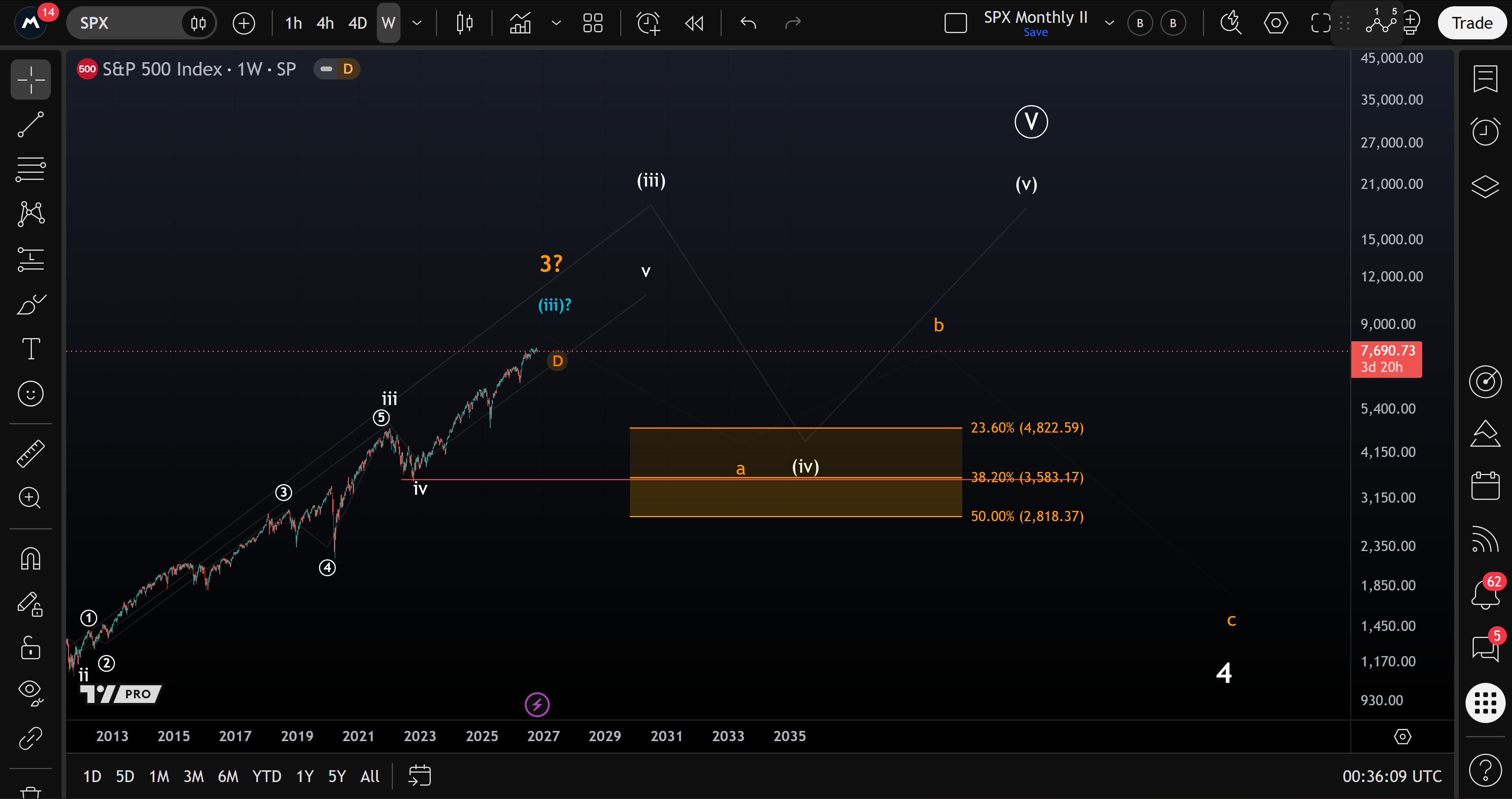This screenshot has height=799, width=1512.
Task: Switch to the 4h timeframe
Action: click(x=325, y=23)
